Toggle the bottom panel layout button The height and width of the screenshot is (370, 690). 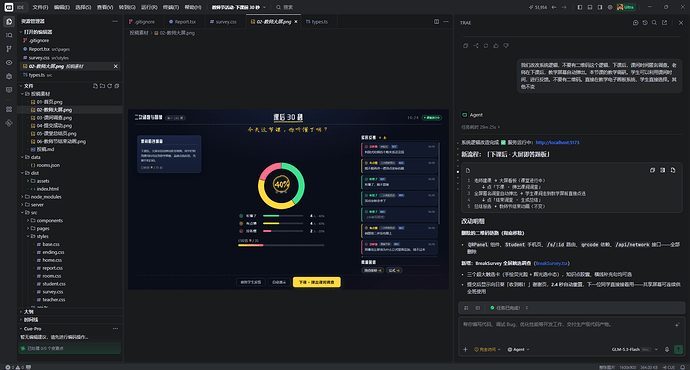pyautogui.click(x=590, y=7)
